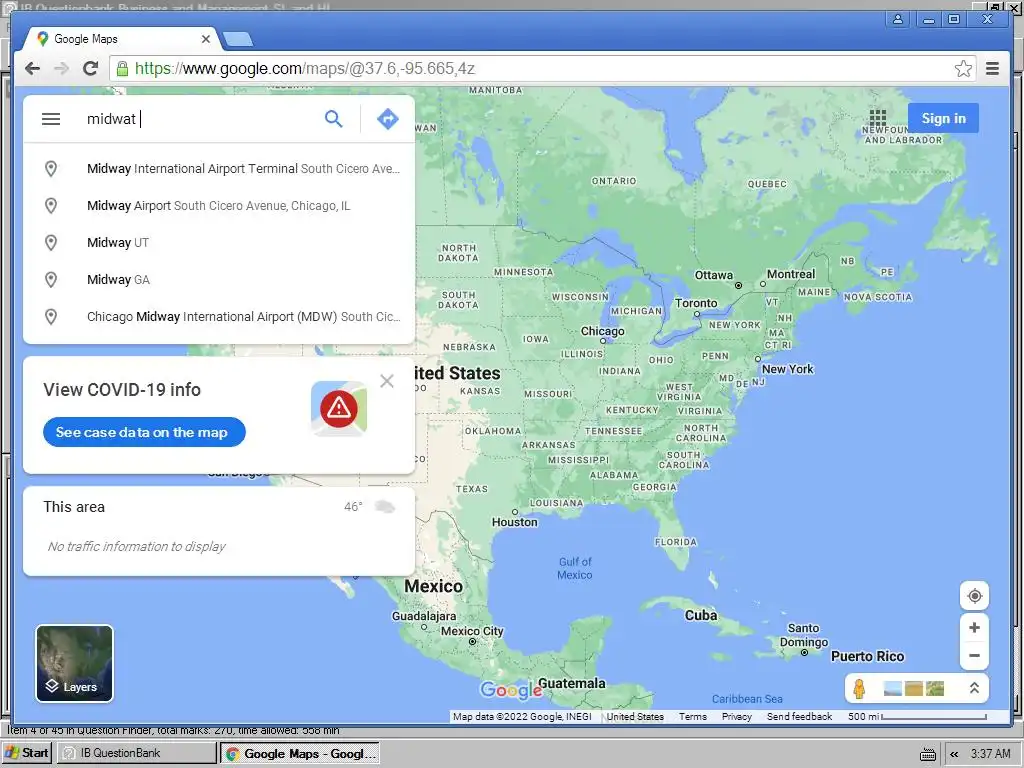Click the Sign in button
The width and height of the screenshot is (1024, 768).
[943, 118]
